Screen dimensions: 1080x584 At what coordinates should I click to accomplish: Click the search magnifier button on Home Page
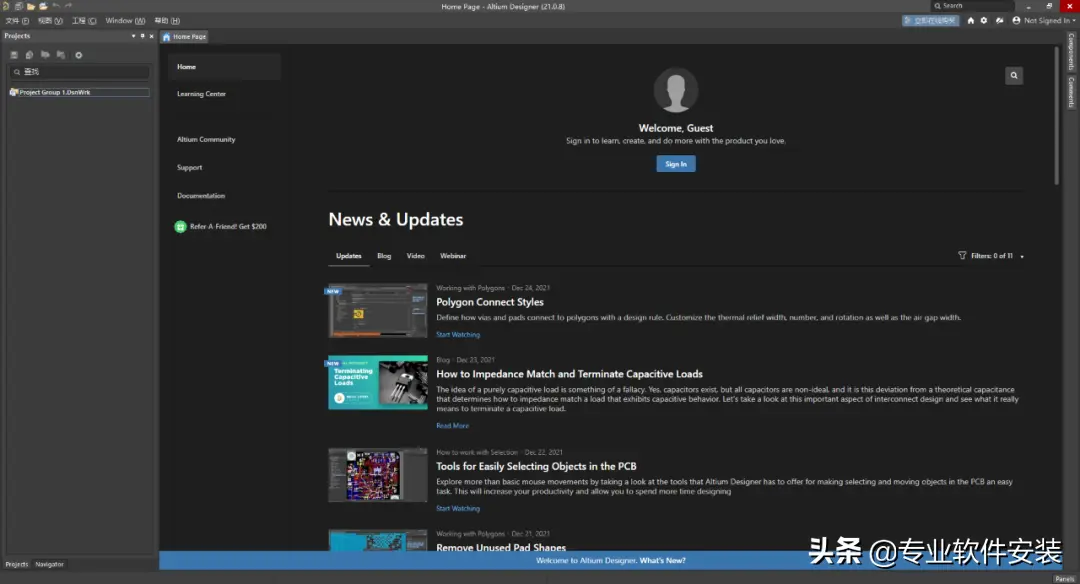(x=1014, y=76)
